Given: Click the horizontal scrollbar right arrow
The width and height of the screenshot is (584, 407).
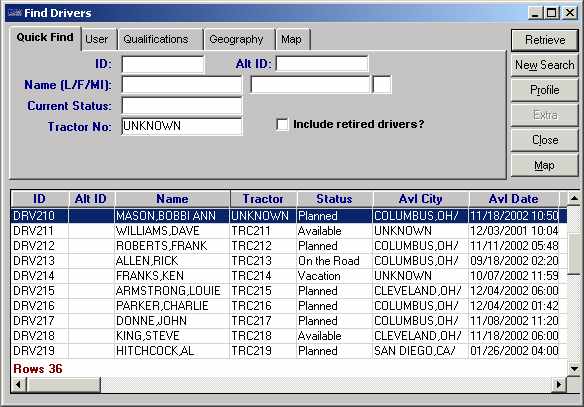Looking at the screenshot, I should 559,384.
